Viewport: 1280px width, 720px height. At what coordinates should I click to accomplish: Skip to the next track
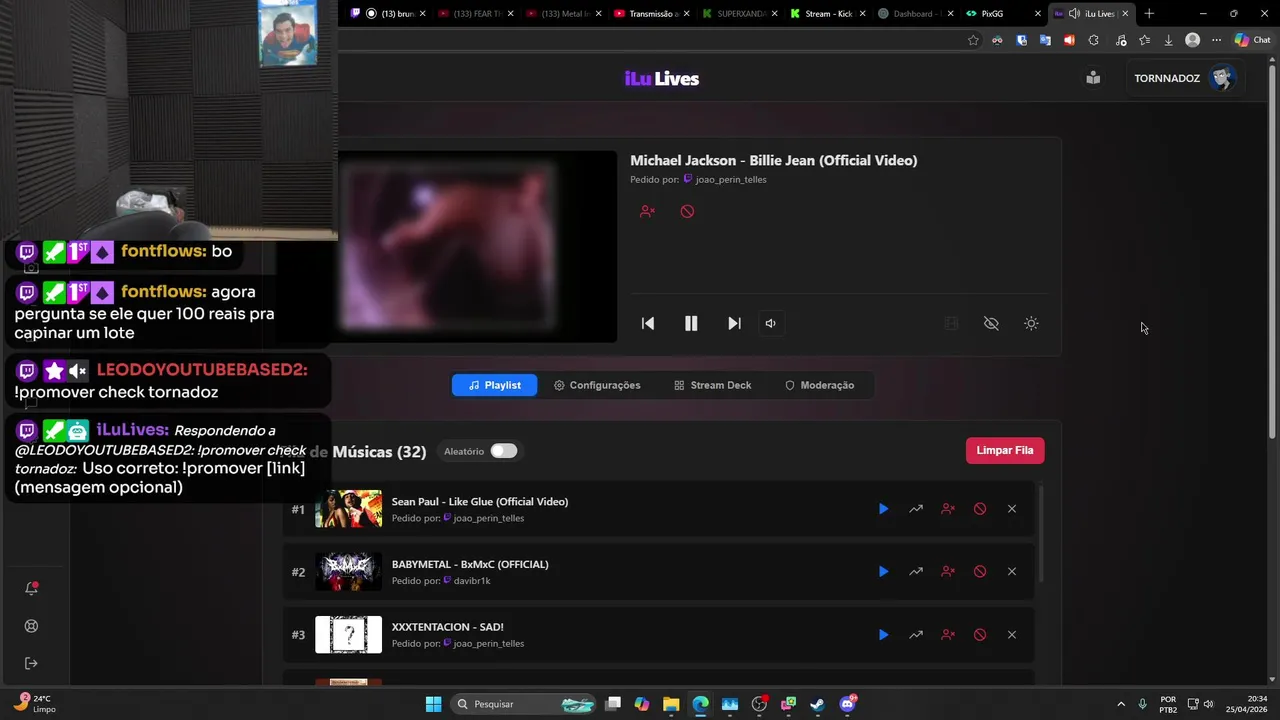734,323
